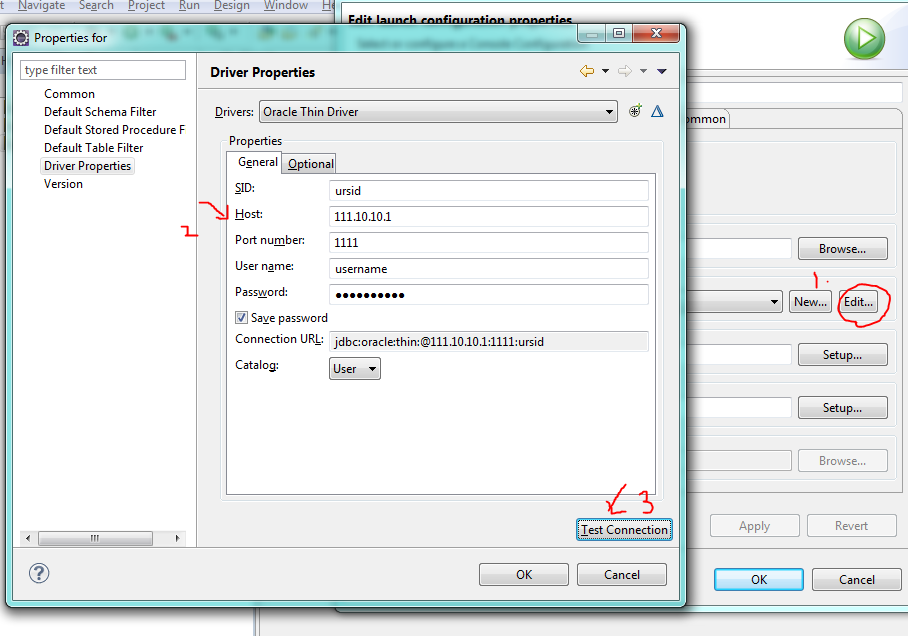This screenshot has height=636, width=908.
Task: Click the enabled Browse... button in launch configuration window
Action: click(x=843, y=248)
